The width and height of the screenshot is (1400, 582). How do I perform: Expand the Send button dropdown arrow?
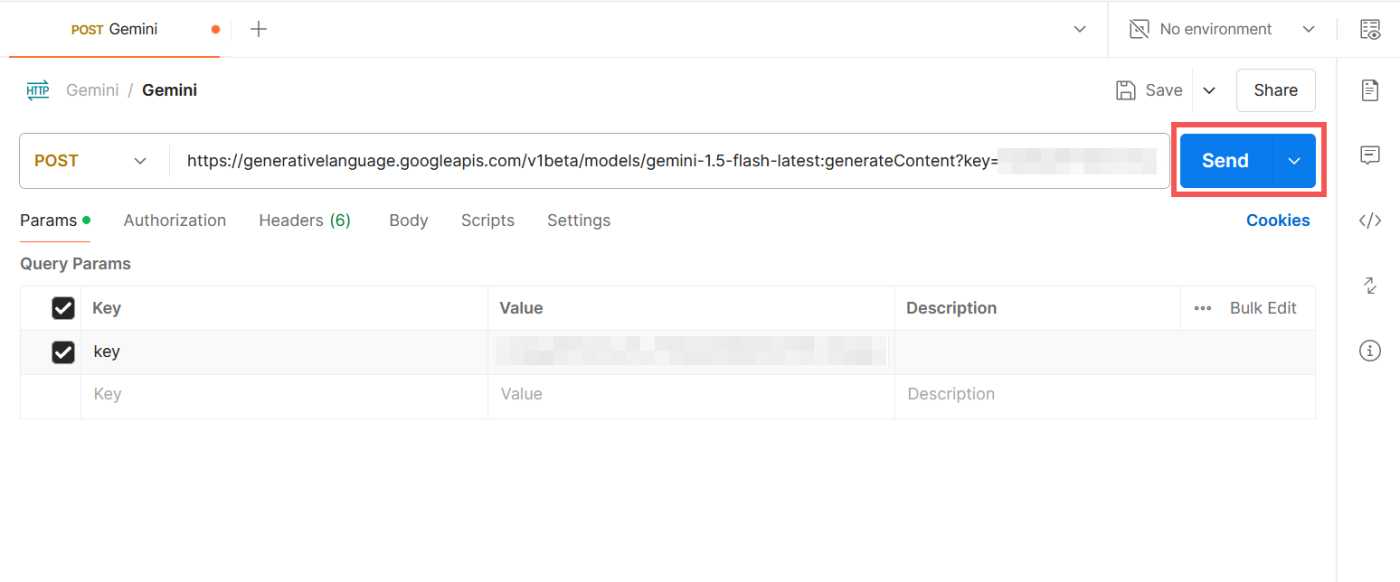tap(1294, 160)
